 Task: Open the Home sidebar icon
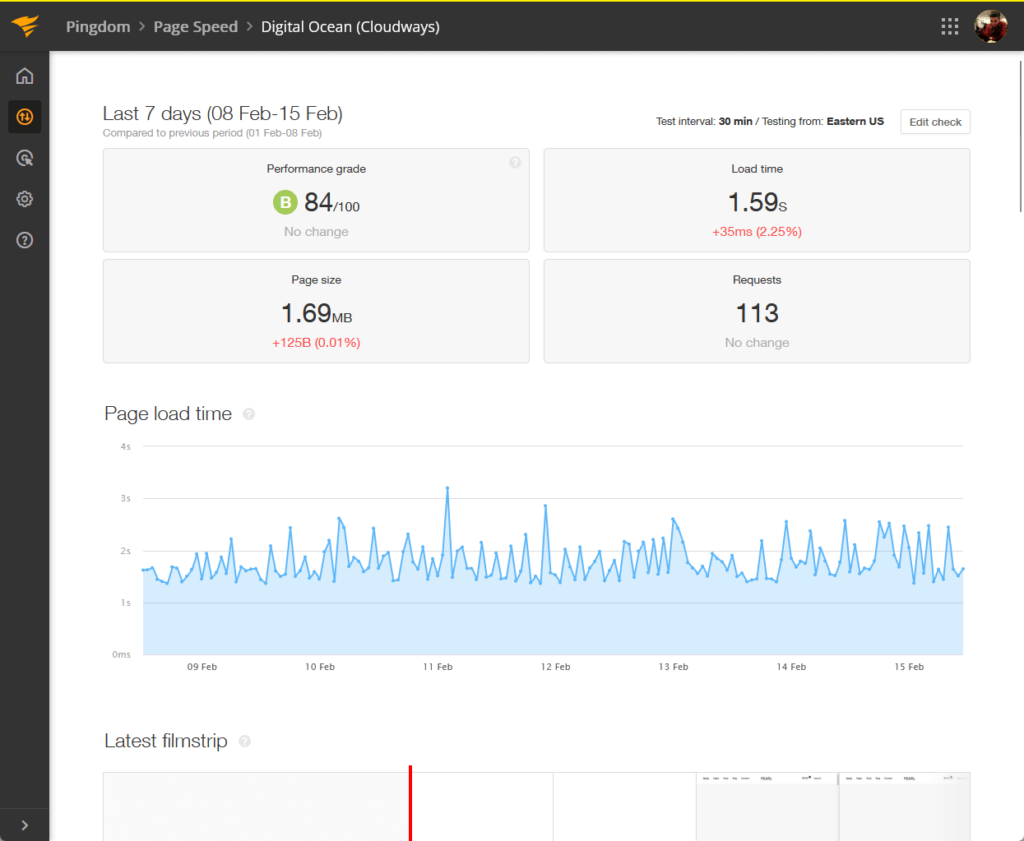tap(25, 76)
